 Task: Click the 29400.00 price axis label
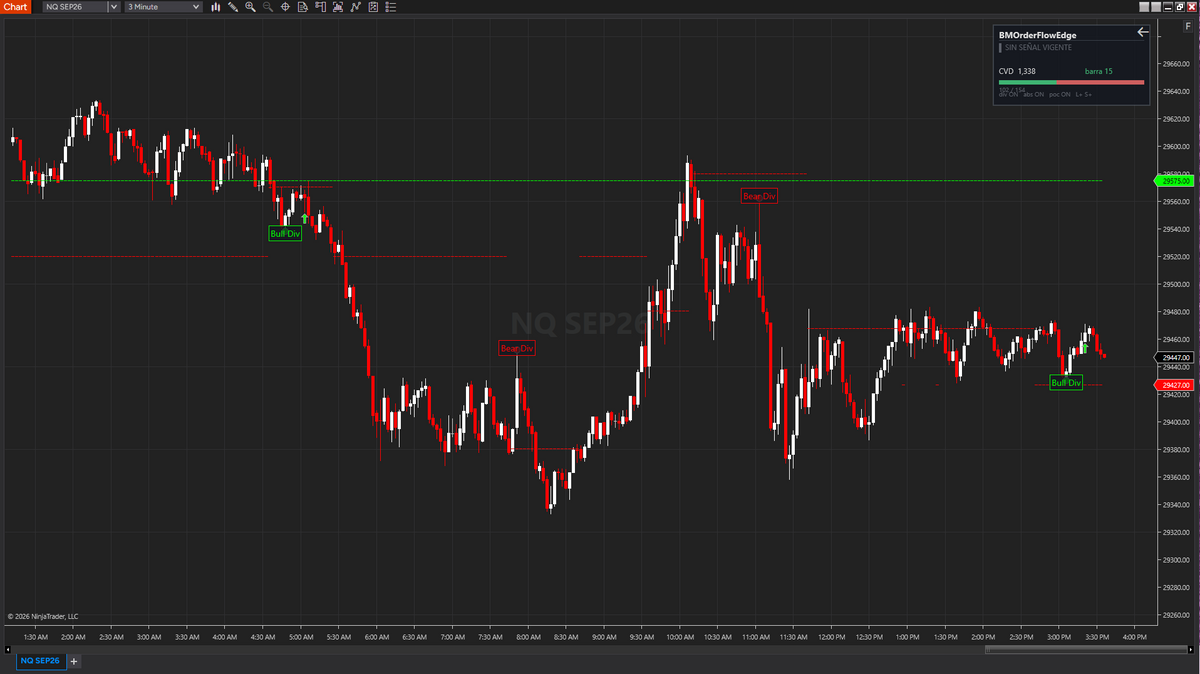tap(1176, 422)
